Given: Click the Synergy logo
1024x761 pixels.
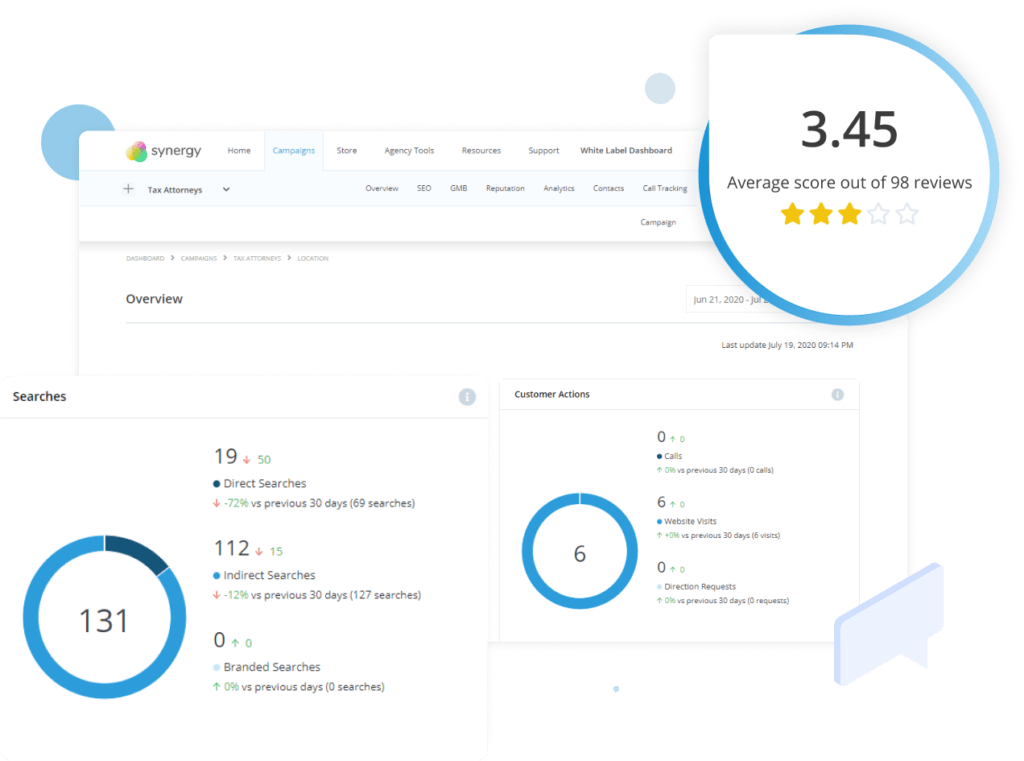Looking at the screenshot, I should pos(163,151).
